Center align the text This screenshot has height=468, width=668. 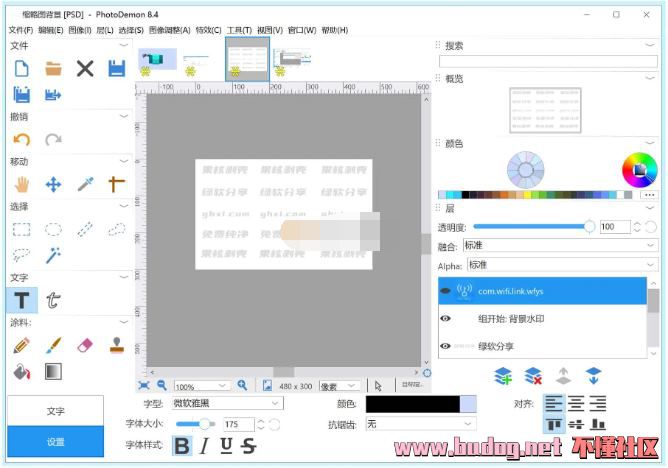point(576,403)
